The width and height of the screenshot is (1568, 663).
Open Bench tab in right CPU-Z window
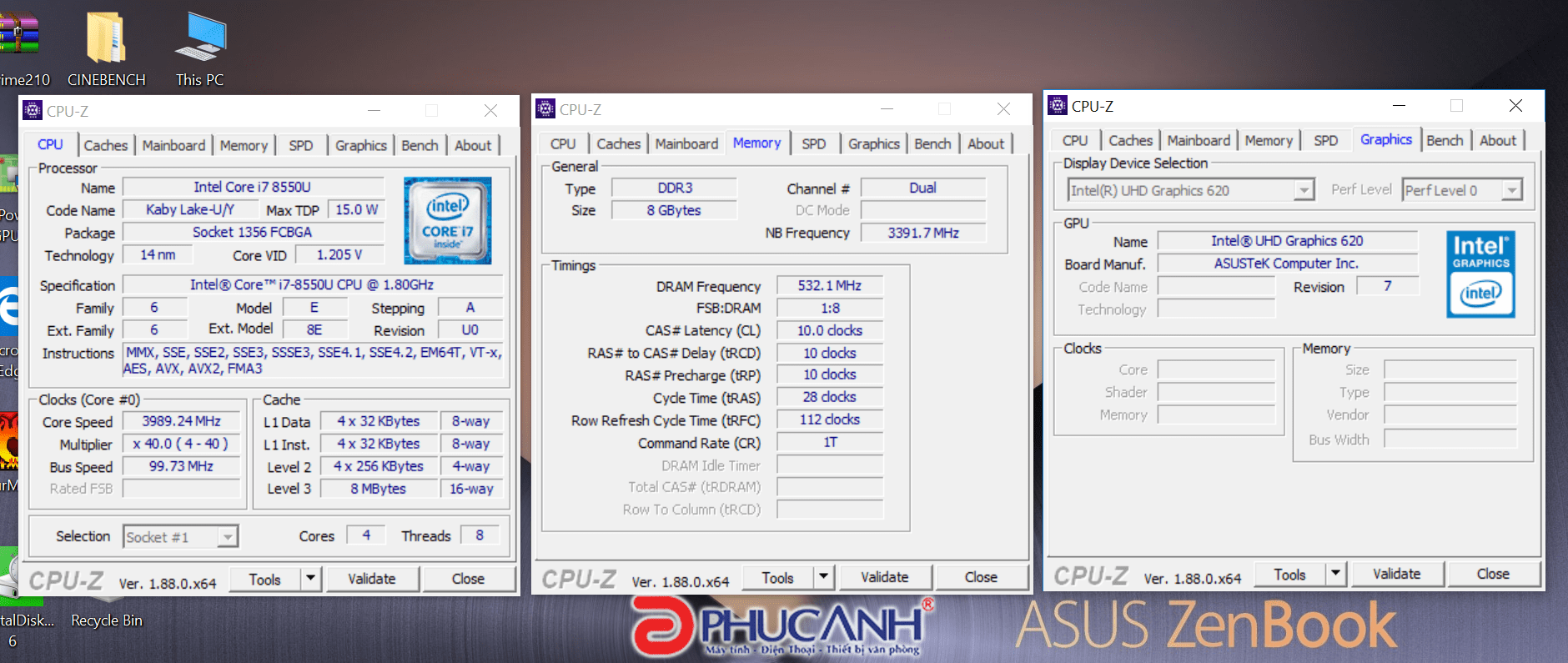point(1445,140)
